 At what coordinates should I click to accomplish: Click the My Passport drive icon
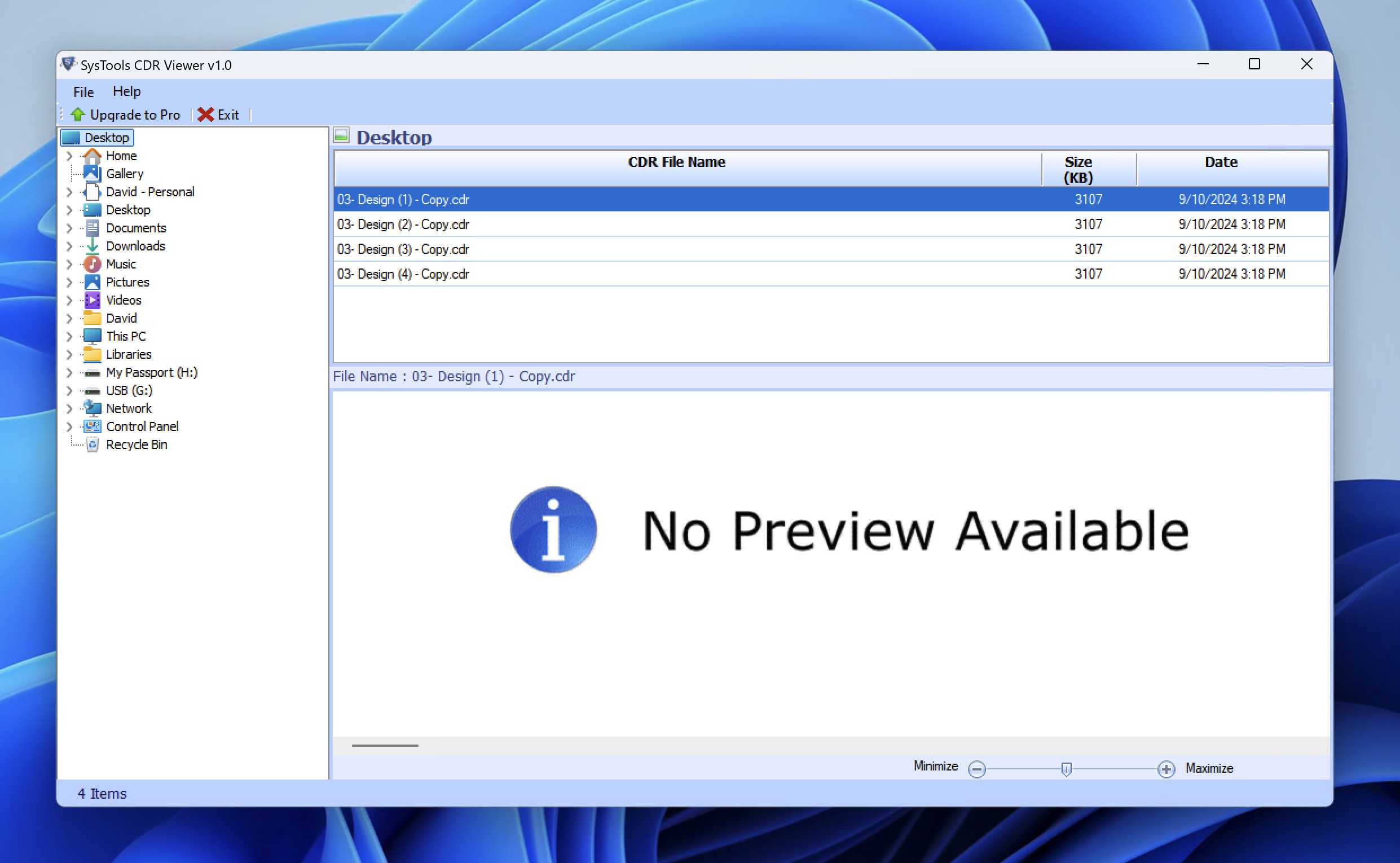pyautogui.click(x=92, y=373)
